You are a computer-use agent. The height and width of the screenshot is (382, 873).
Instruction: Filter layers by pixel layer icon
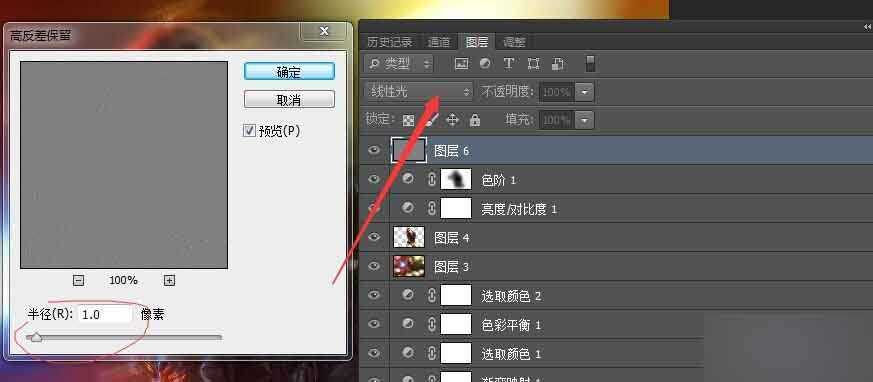tap(461, 63)
